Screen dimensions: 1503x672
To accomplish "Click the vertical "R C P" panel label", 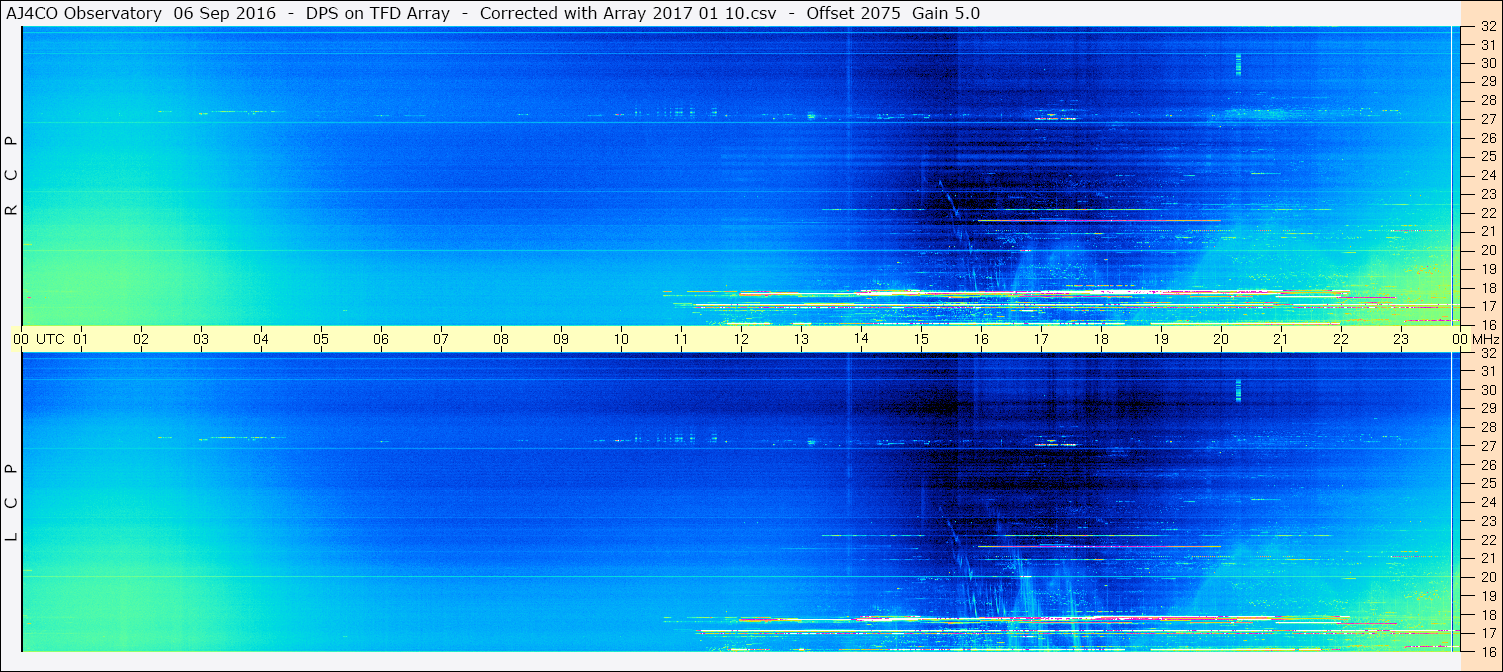I will tap(12, 176).
